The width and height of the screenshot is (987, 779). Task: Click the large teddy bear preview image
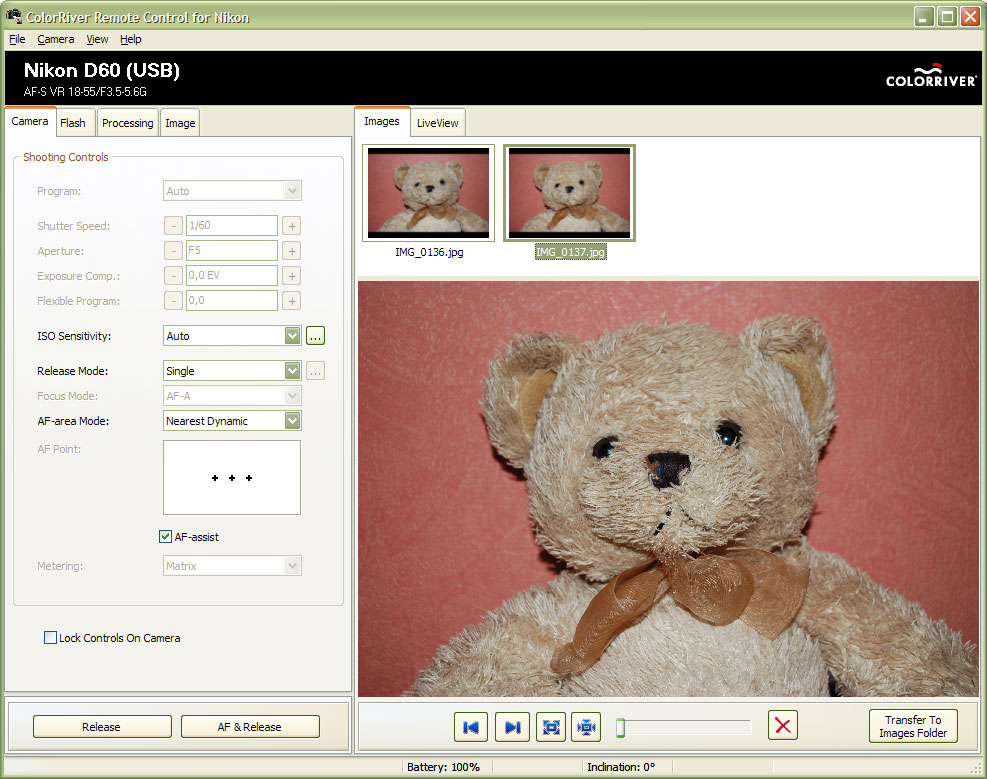668,488
